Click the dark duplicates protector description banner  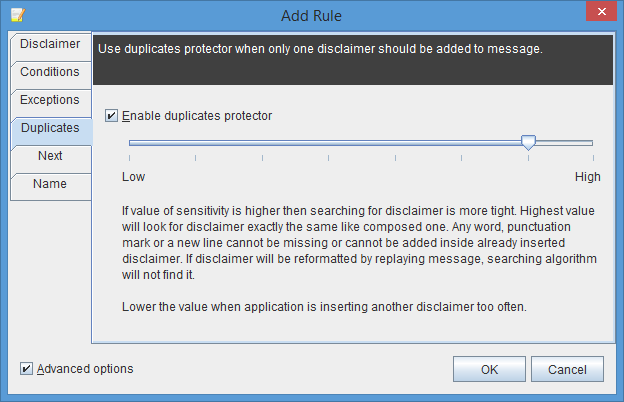tap(353, 60)
